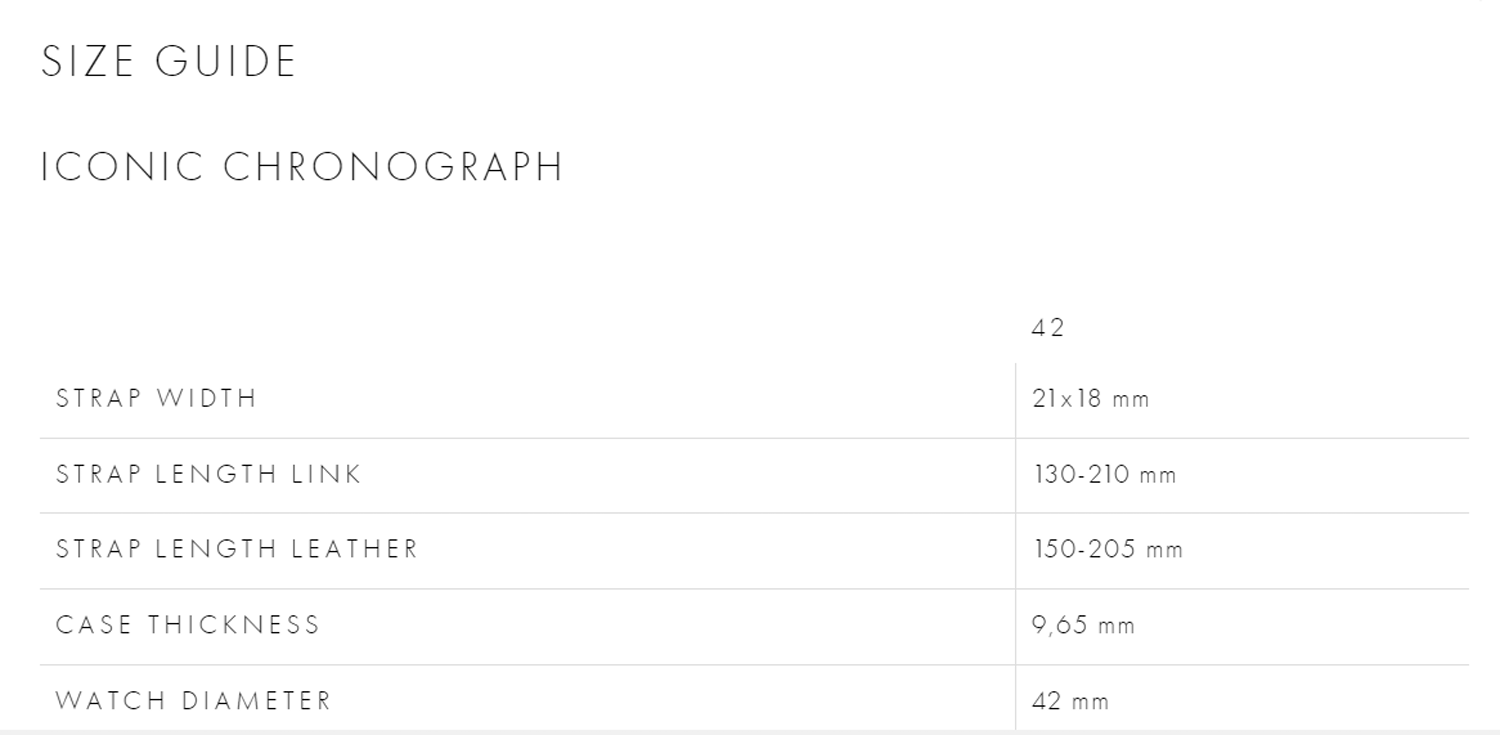Click the STRAP LENGTH LEATHER label

[237, 549]
